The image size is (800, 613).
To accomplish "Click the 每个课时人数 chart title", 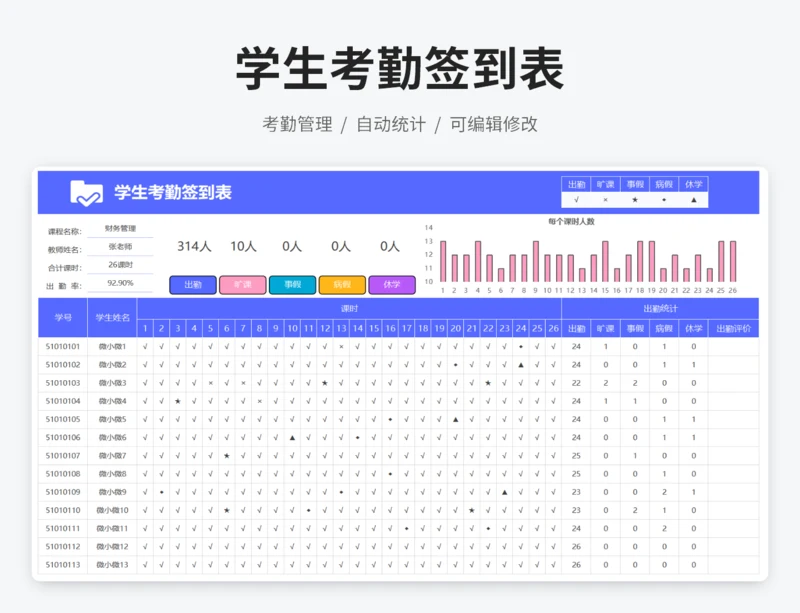I will tap(571, 222).
